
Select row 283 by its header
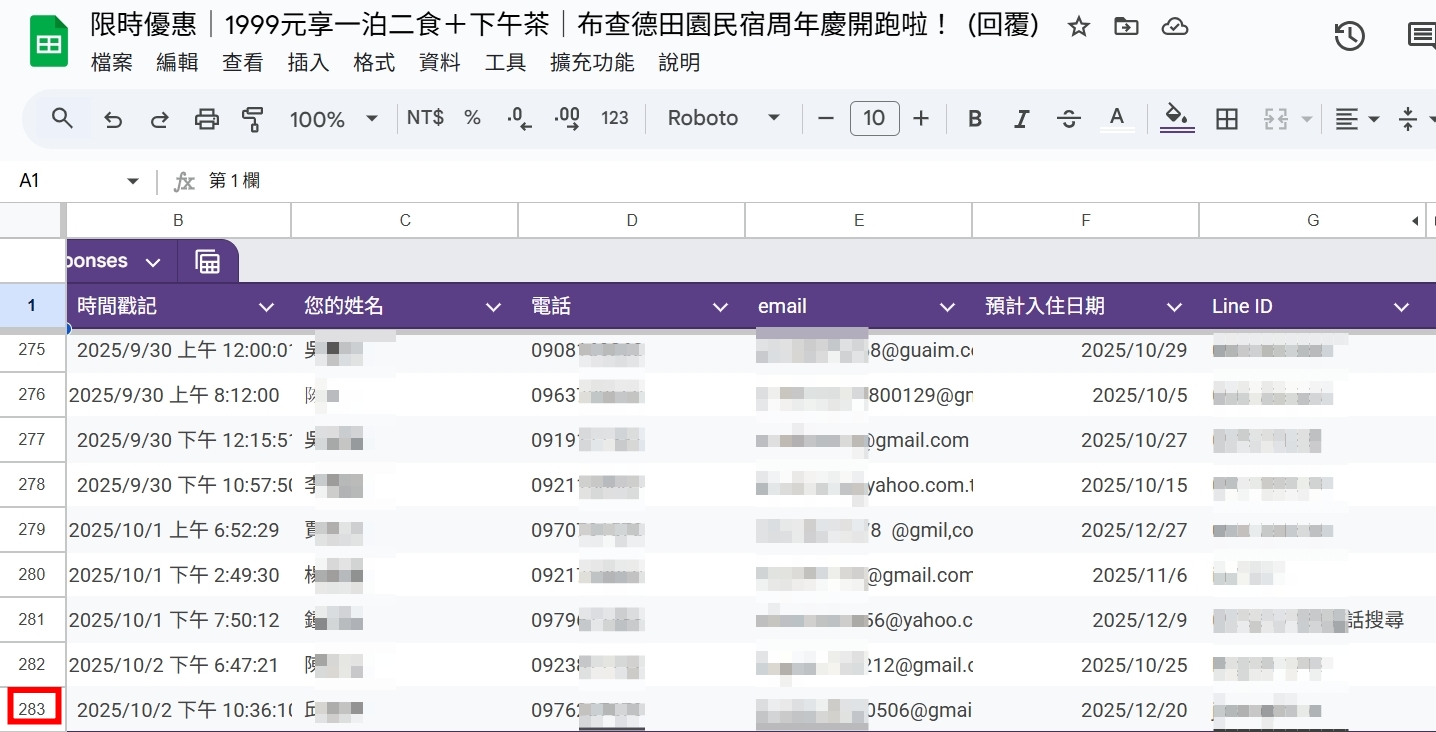click(33, 708)
